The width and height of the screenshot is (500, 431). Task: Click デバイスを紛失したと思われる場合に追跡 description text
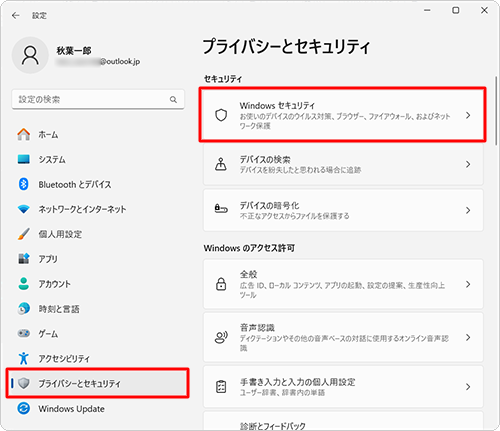[300, 170]
